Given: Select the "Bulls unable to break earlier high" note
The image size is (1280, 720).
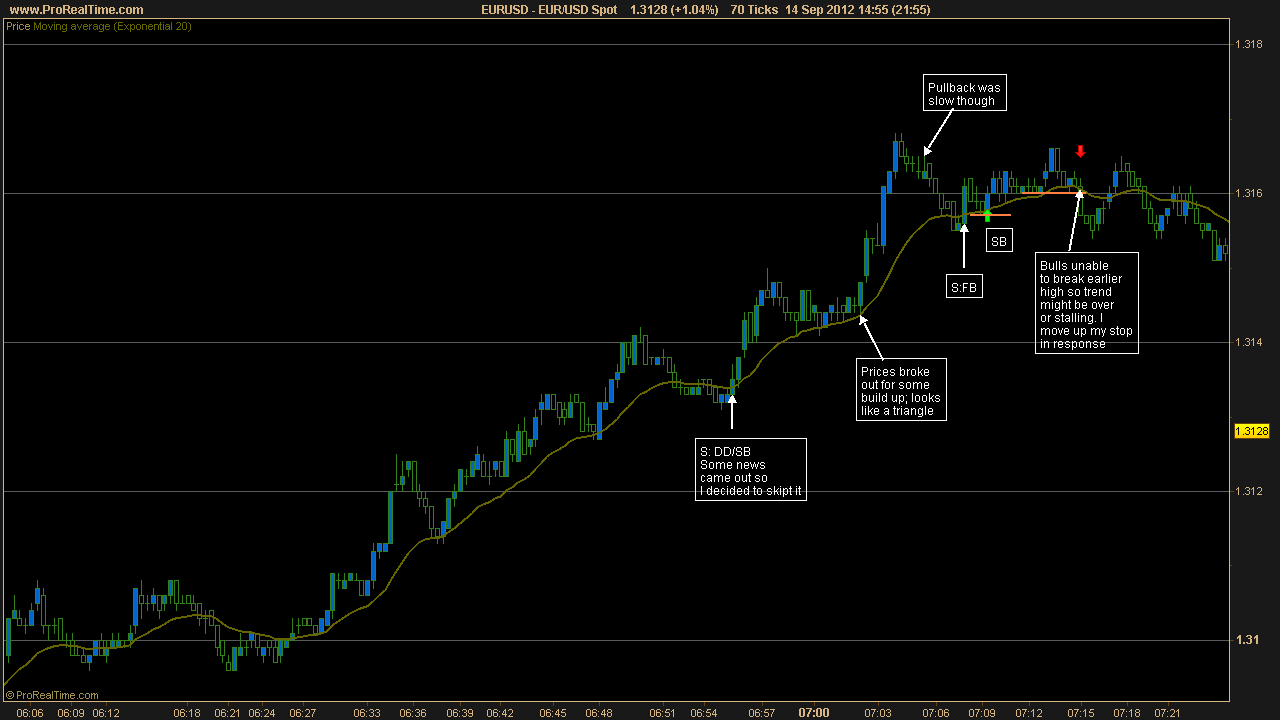Looking at the screenshot, I should point(1087,303).
